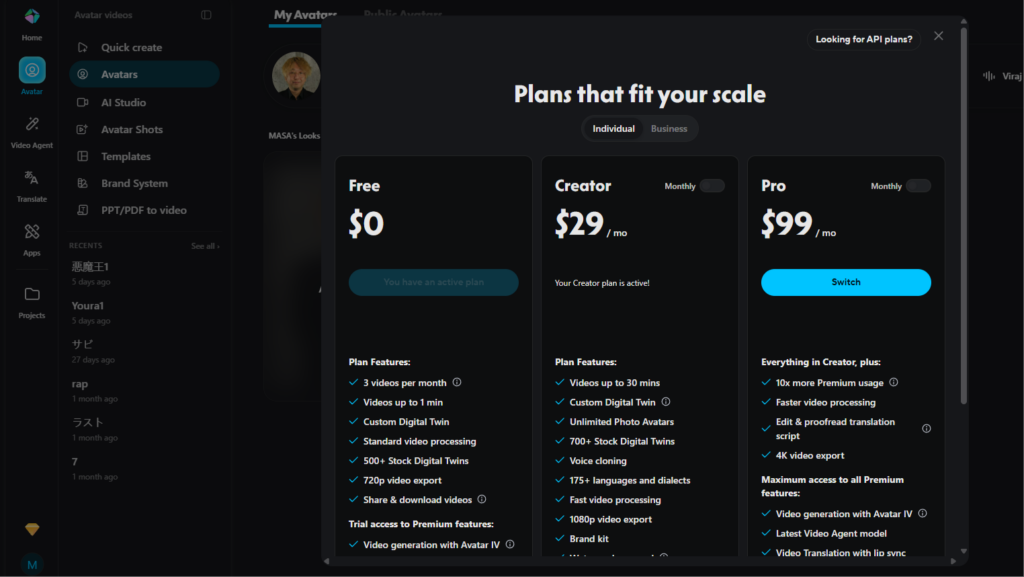Toggle the Pro plan Monthly switch
This screenshot has height=577, width=1024.
click(x=918, y=186)
